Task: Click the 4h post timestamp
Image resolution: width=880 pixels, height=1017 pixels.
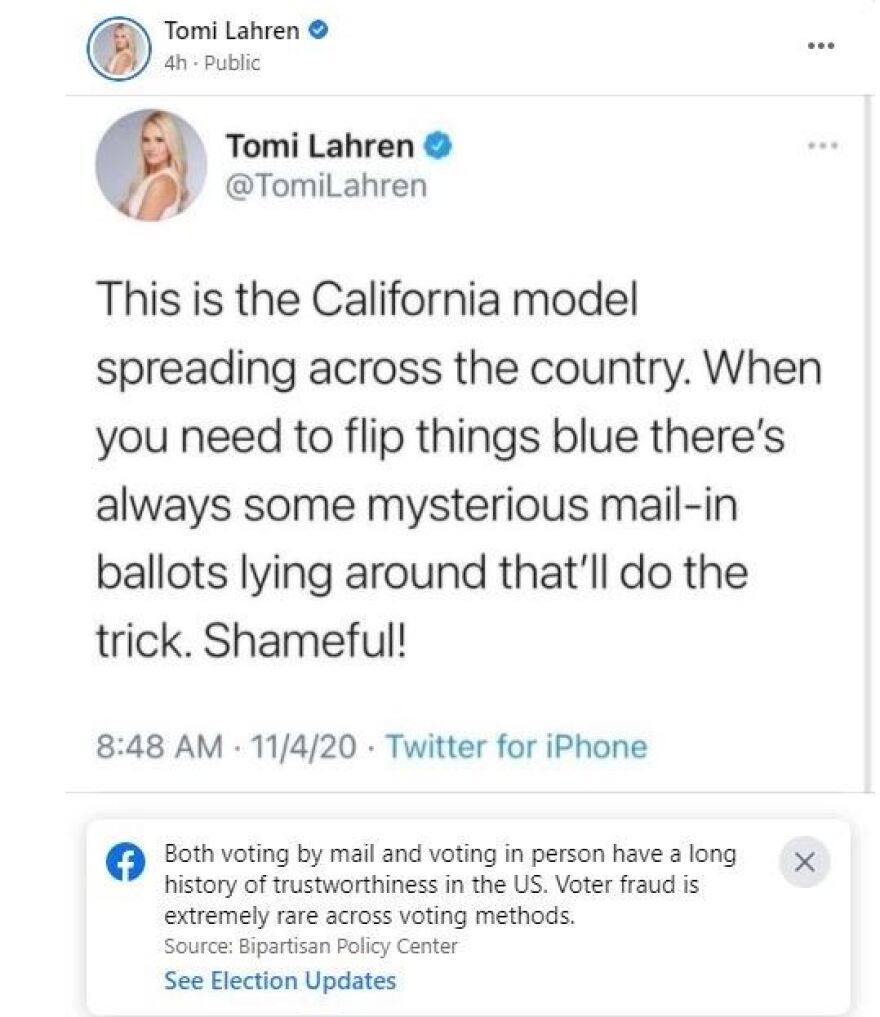Action: pos(172,62)
